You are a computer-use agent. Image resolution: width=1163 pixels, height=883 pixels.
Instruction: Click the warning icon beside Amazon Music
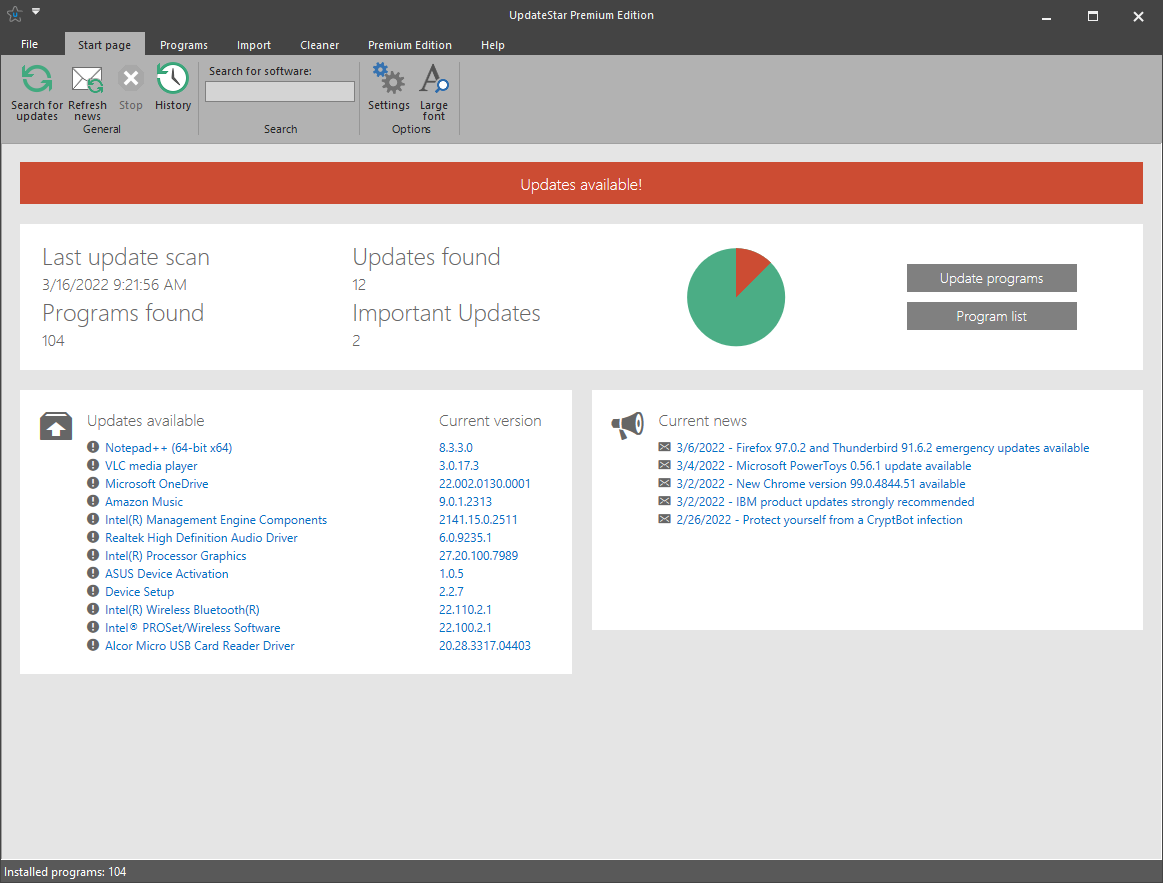[93, 502]
